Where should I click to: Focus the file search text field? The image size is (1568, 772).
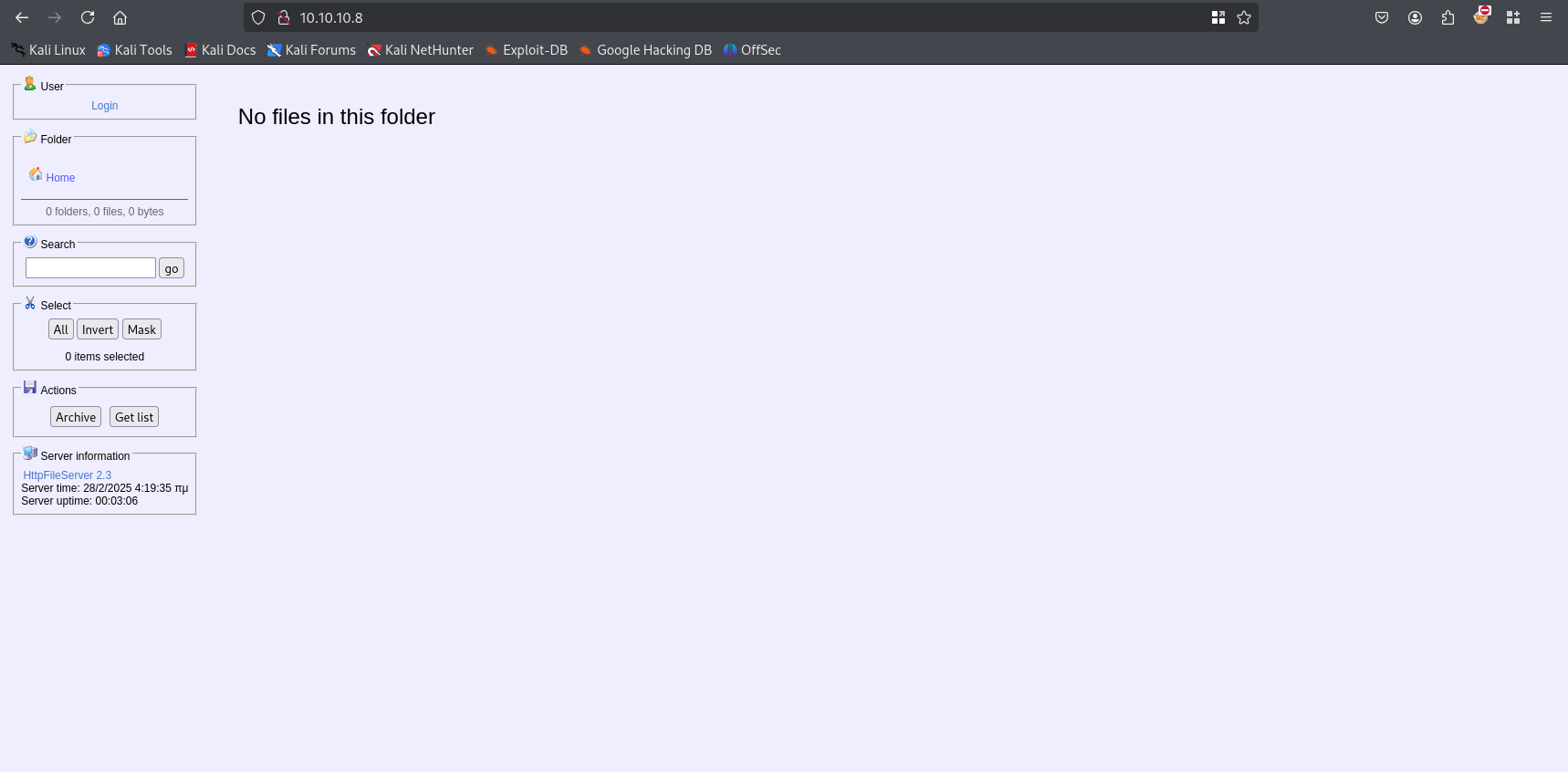[x=90, y=267]
